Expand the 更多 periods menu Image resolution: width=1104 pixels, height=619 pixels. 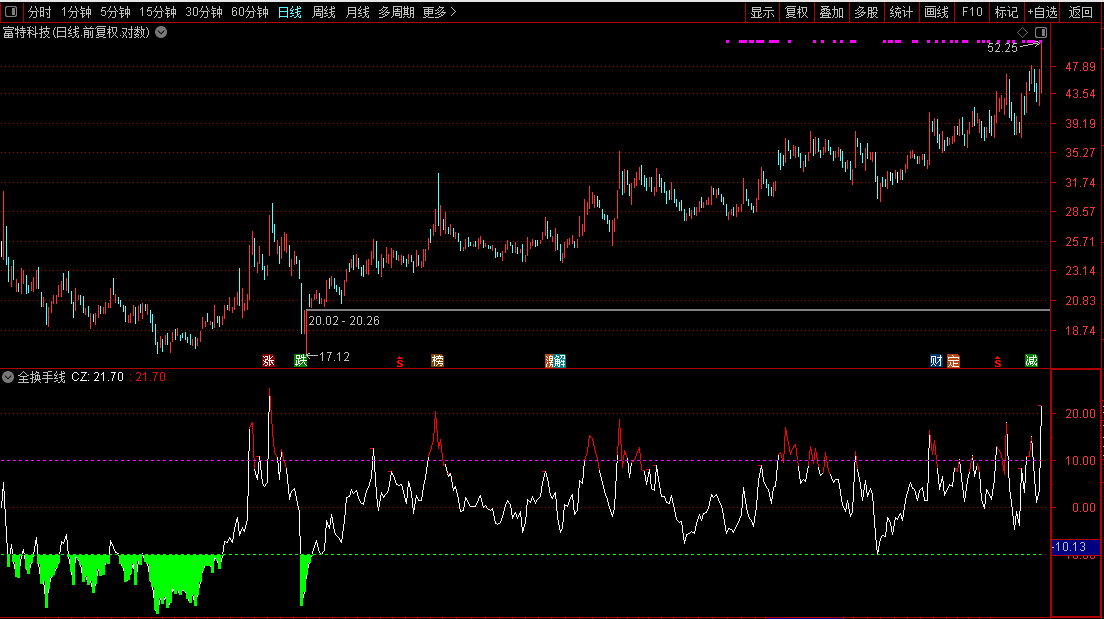[x=439, y=12]
